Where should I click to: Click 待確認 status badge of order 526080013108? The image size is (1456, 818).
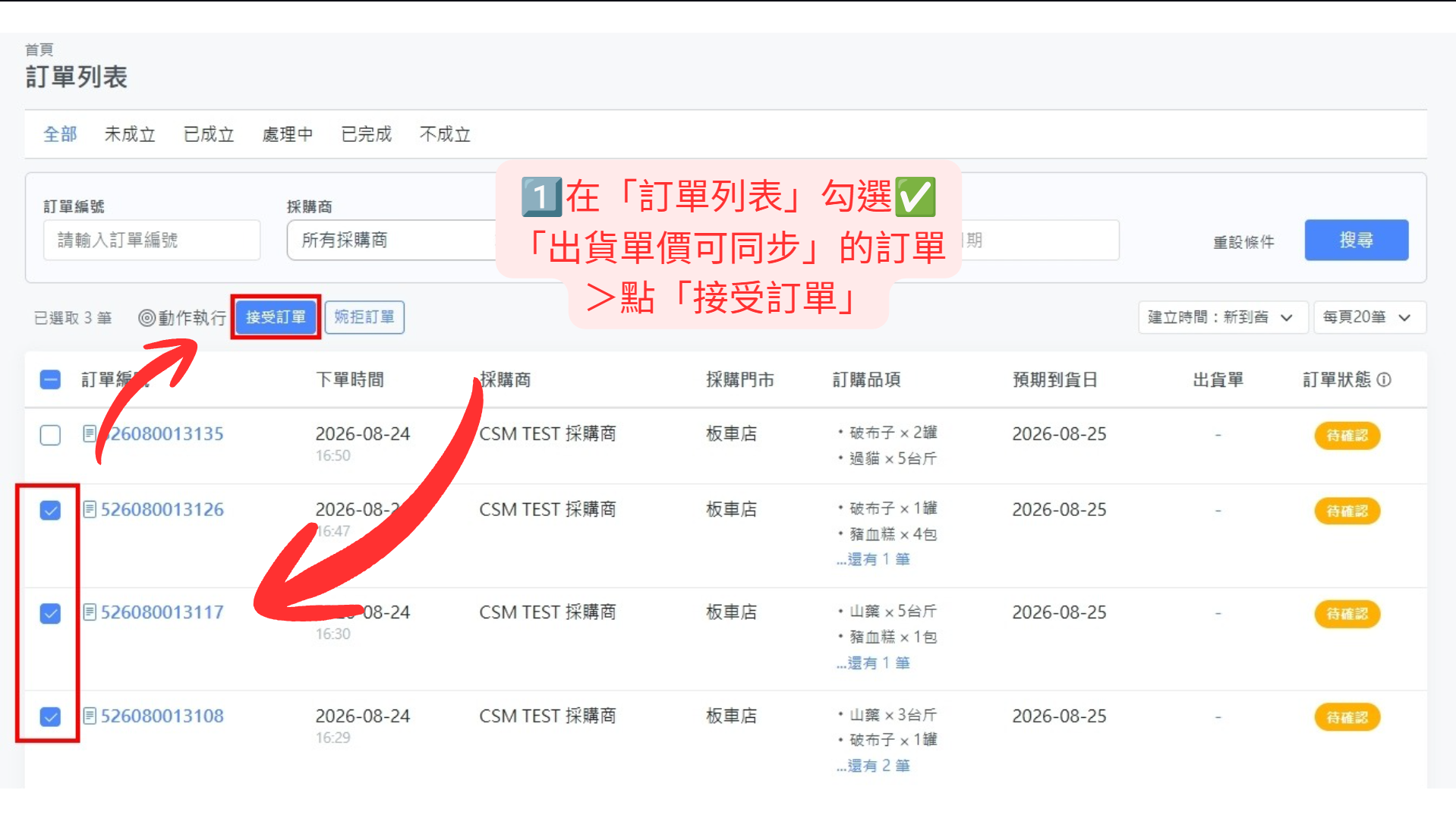coord(1347,717)
